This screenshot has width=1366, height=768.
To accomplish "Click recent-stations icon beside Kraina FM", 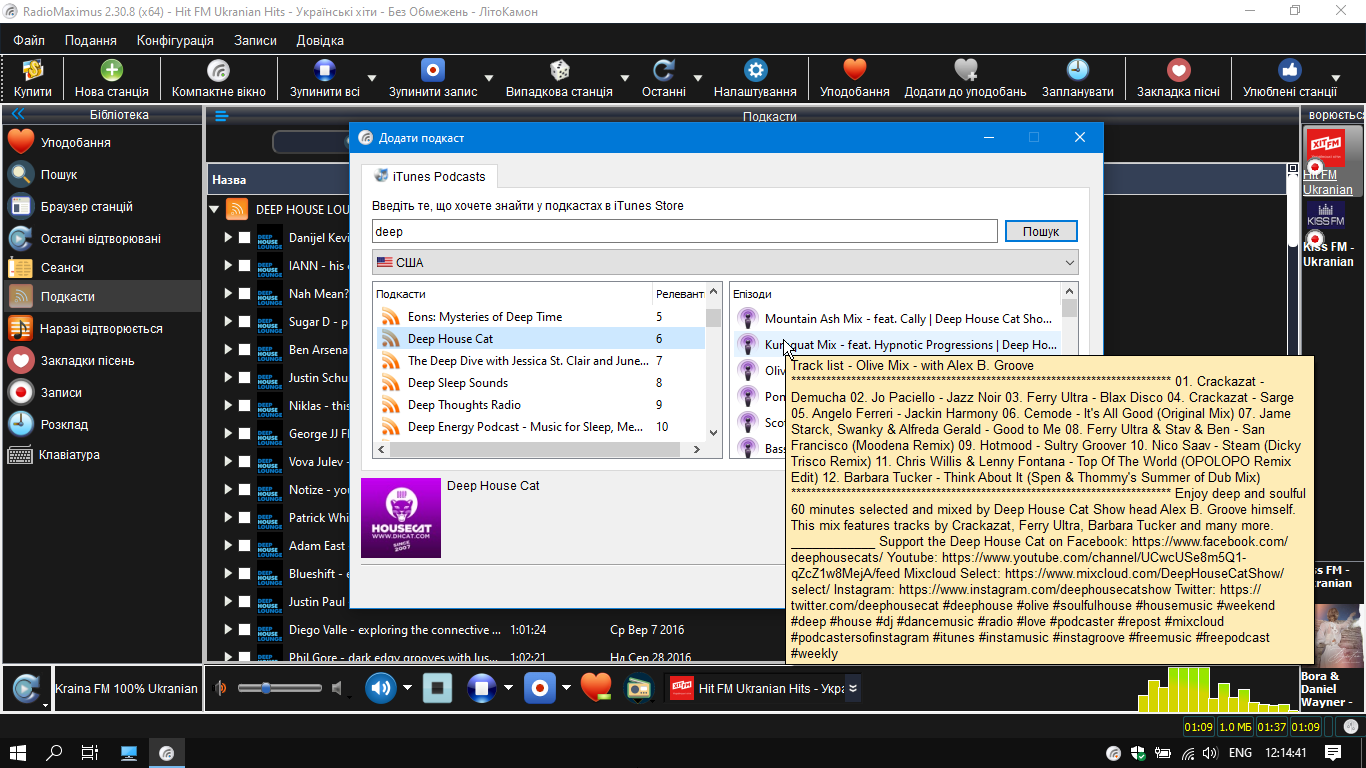I will click(x=25, y=688).
